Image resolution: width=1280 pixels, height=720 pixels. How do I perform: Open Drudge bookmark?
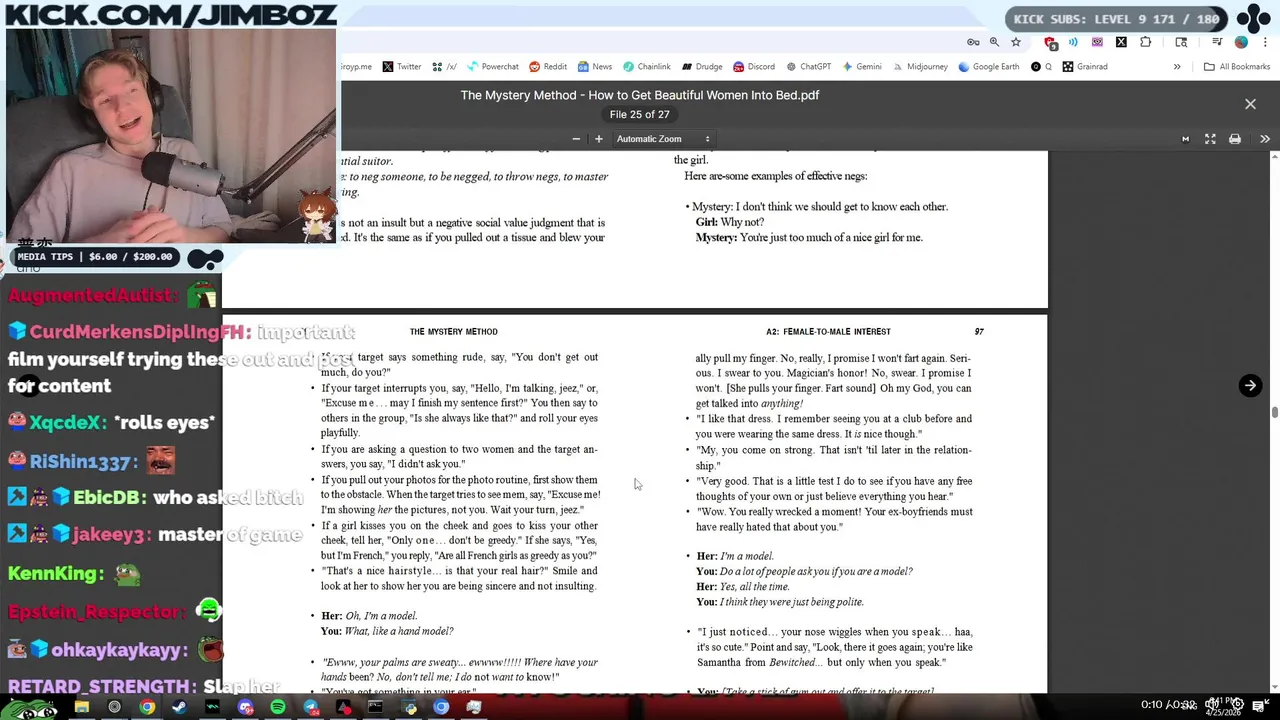702,67
